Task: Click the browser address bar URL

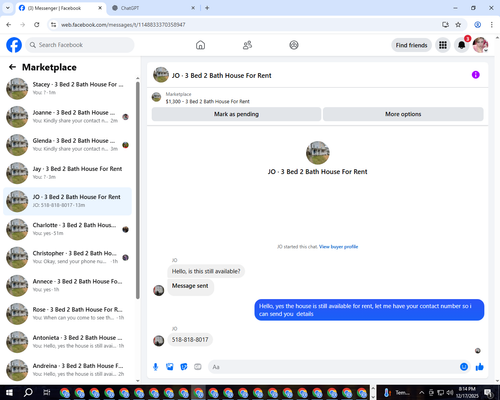Action: (123, 25)
